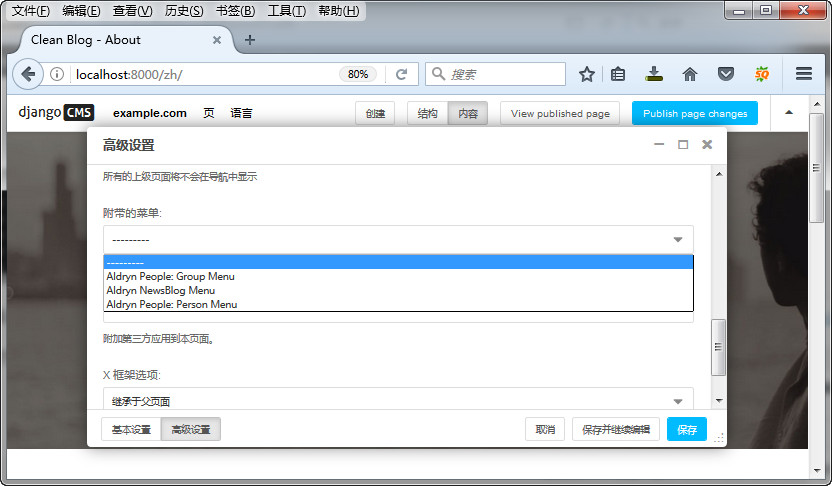832x486 pixels.
Task: Open the Firefox hamburger menu
Action: coord(804,74)
